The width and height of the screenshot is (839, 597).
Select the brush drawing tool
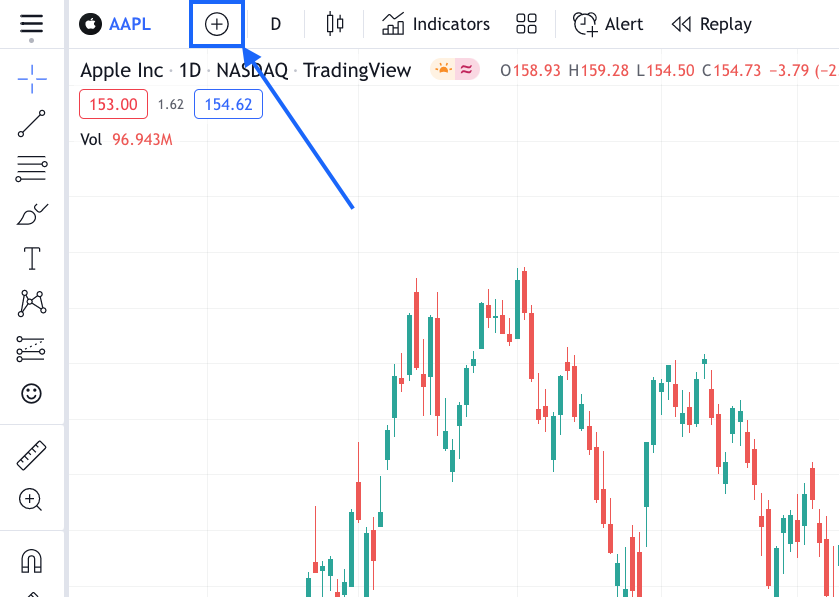click(x=31, y=213)
